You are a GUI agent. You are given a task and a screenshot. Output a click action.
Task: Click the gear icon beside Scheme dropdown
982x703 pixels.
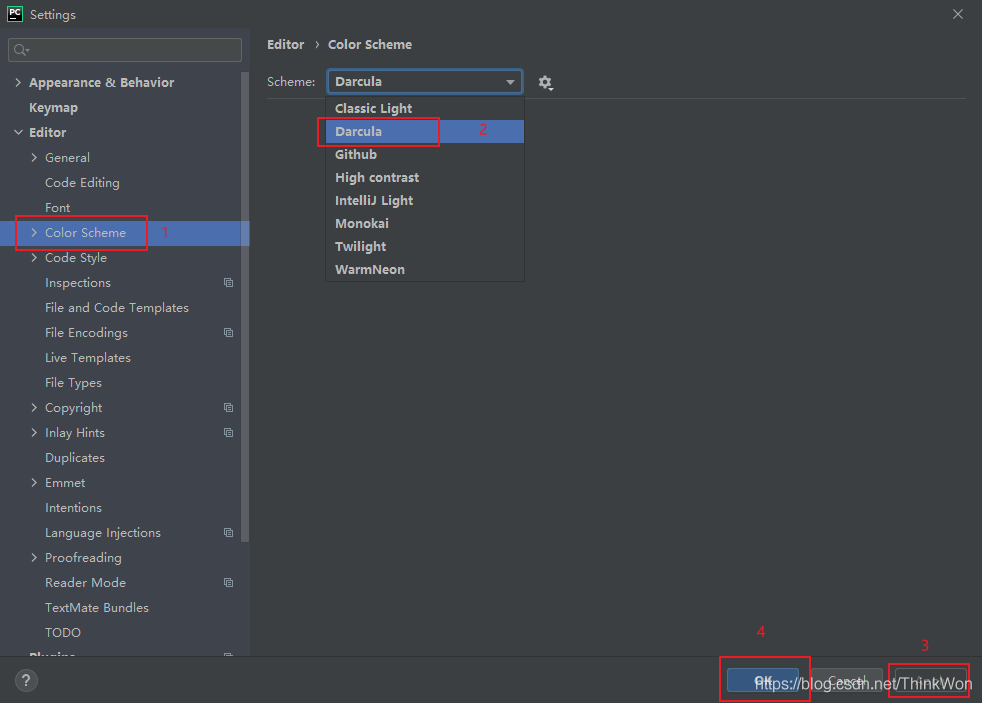tap(545, 82)
